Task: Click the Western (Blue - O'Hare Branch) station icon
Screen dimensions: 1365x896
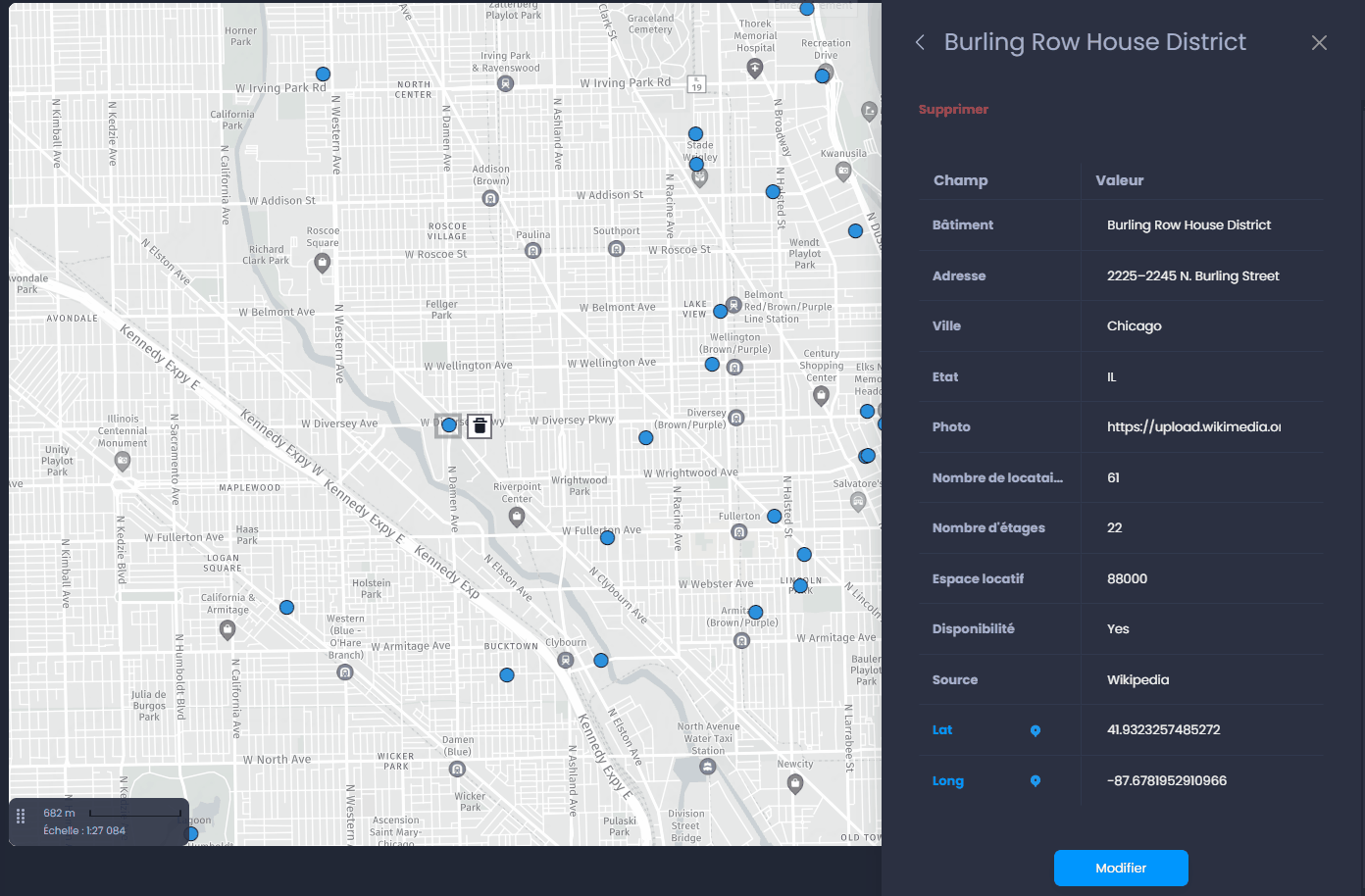Action: click(x=344, y=672)
